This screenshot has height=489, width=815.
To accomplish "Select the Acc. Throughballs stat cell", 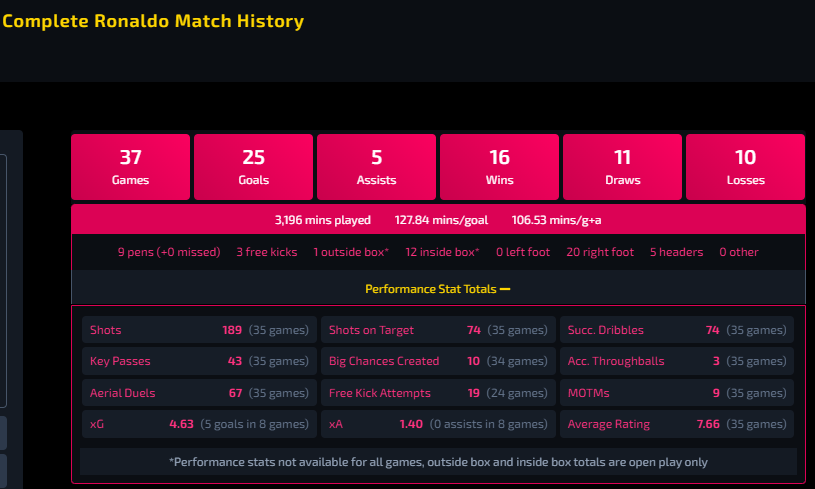I will [677, 361].
